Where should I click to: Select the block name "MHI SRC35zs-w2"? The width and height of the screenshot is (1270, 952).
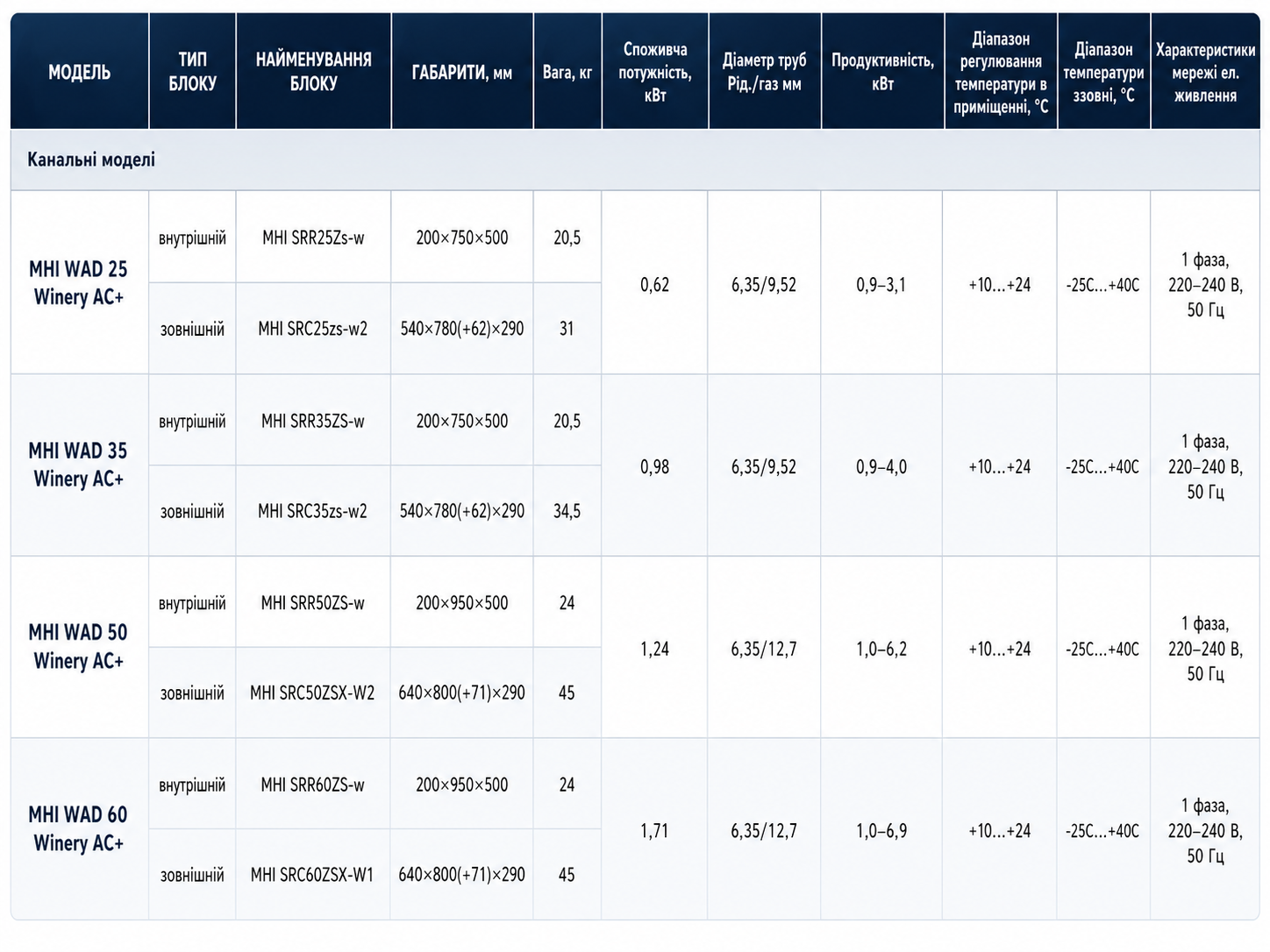(x=313, y=511)
